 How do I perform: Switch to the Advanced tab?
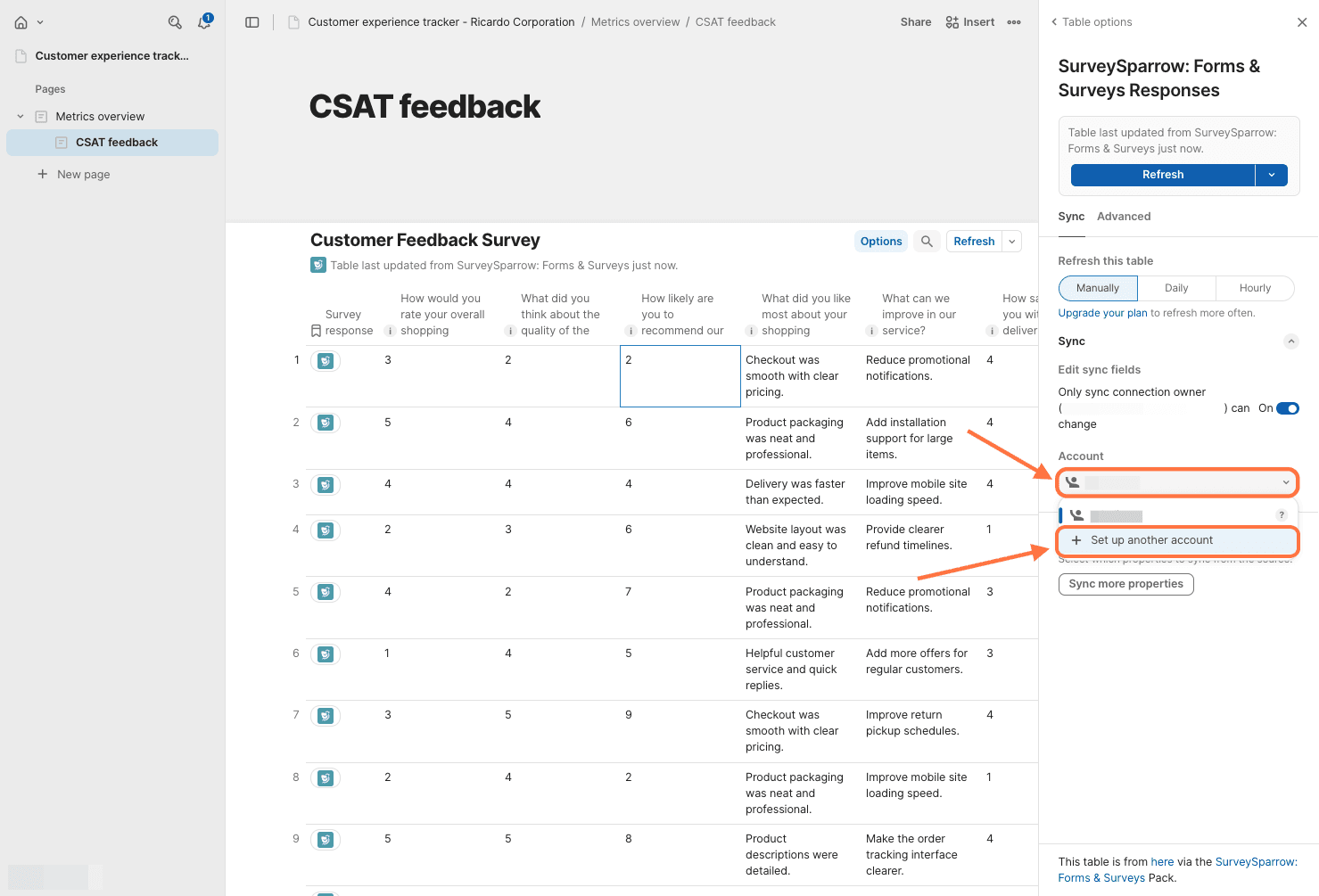click(x=1123, y=217)
